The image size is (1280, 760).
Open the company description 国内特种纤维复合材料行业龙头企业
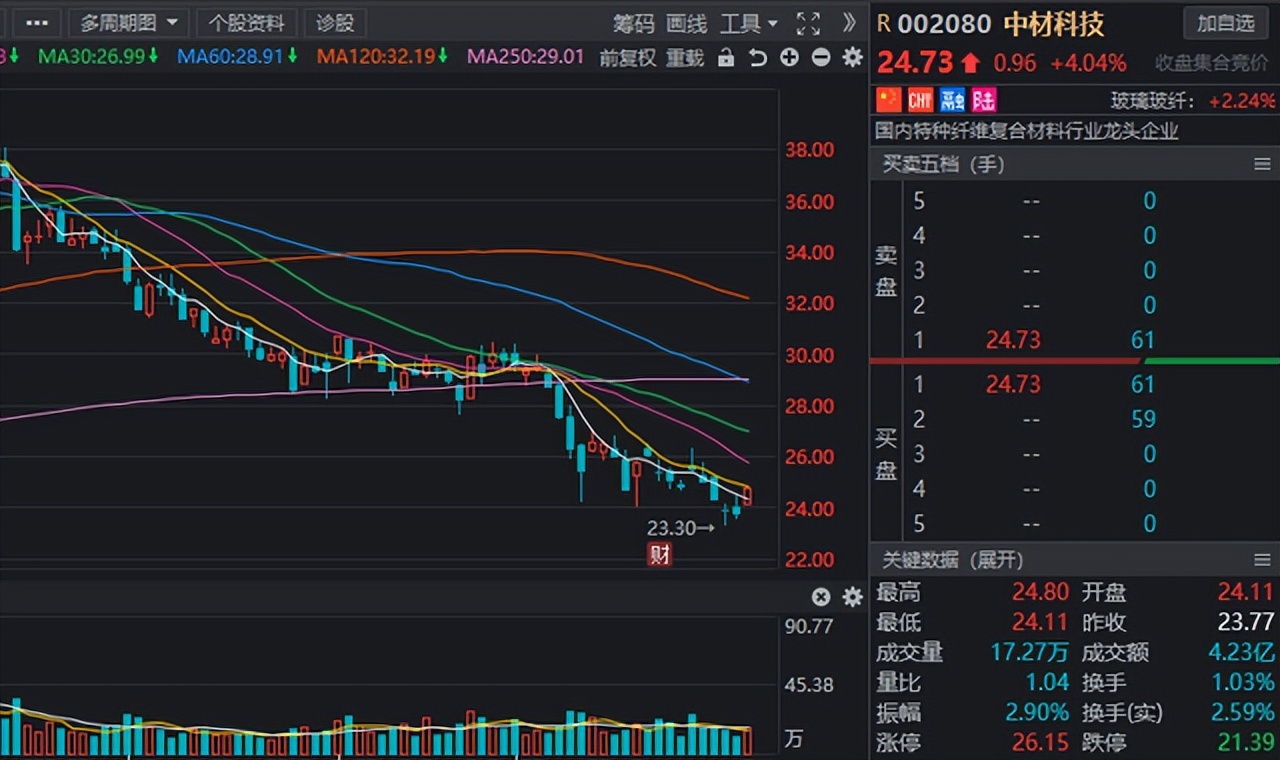[1027, 131]
